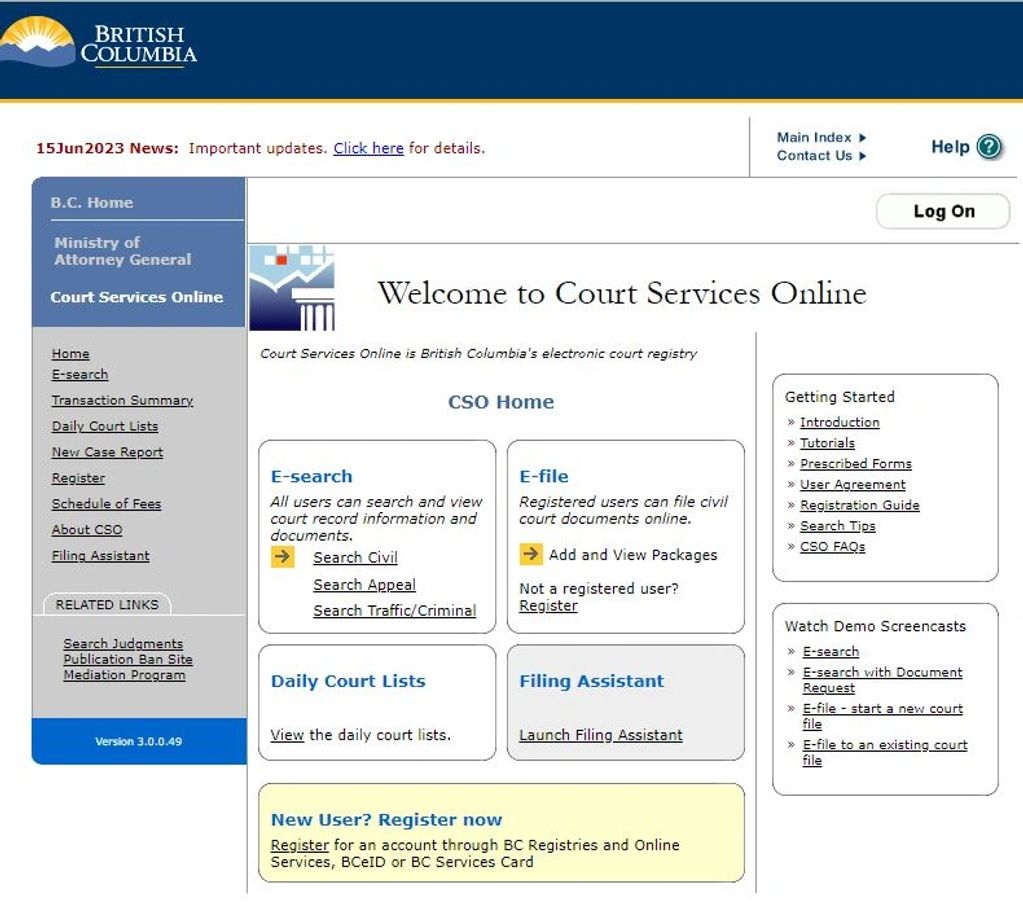Click the E-search card heading

click(311, 476)
